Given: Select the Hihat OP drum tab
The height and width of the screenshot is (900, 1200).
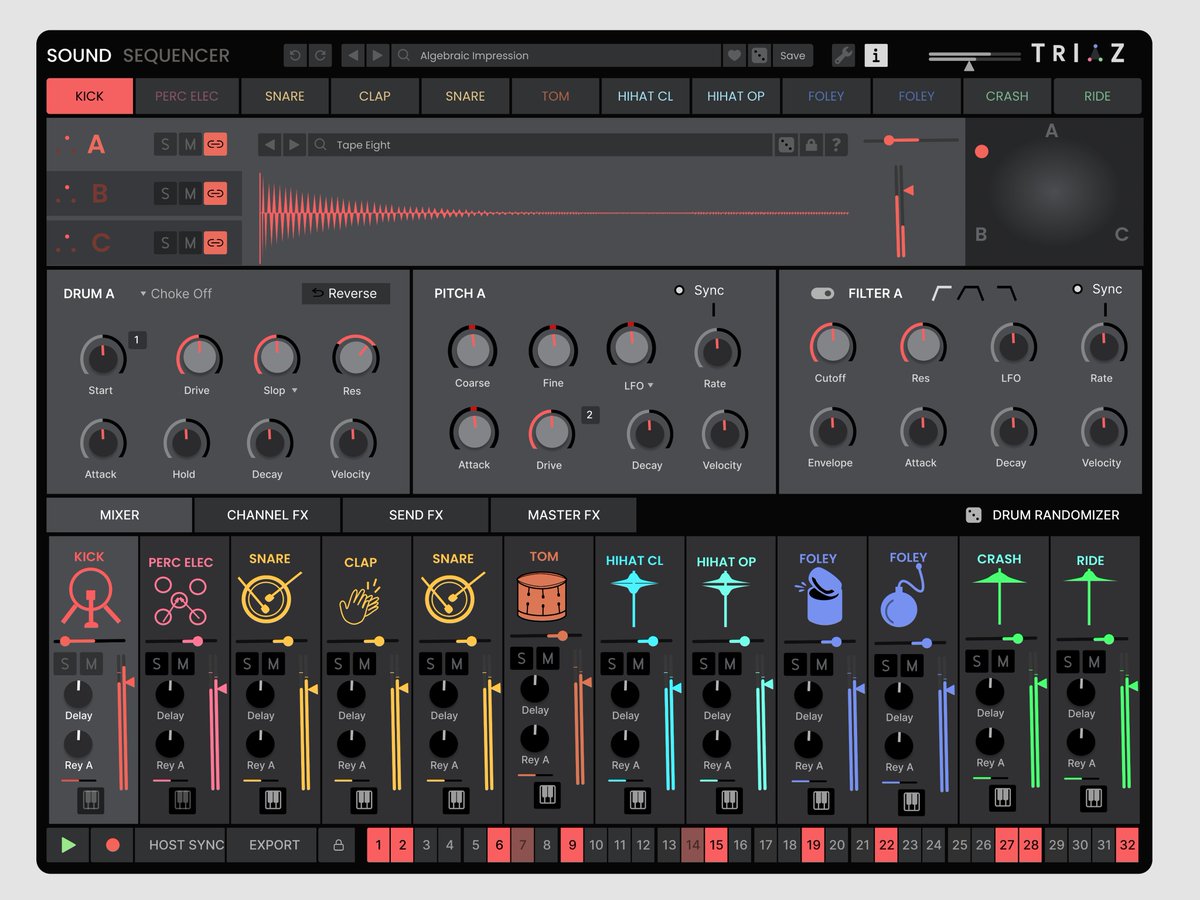Looking at the screenshot, I should [x=735, y=97].
